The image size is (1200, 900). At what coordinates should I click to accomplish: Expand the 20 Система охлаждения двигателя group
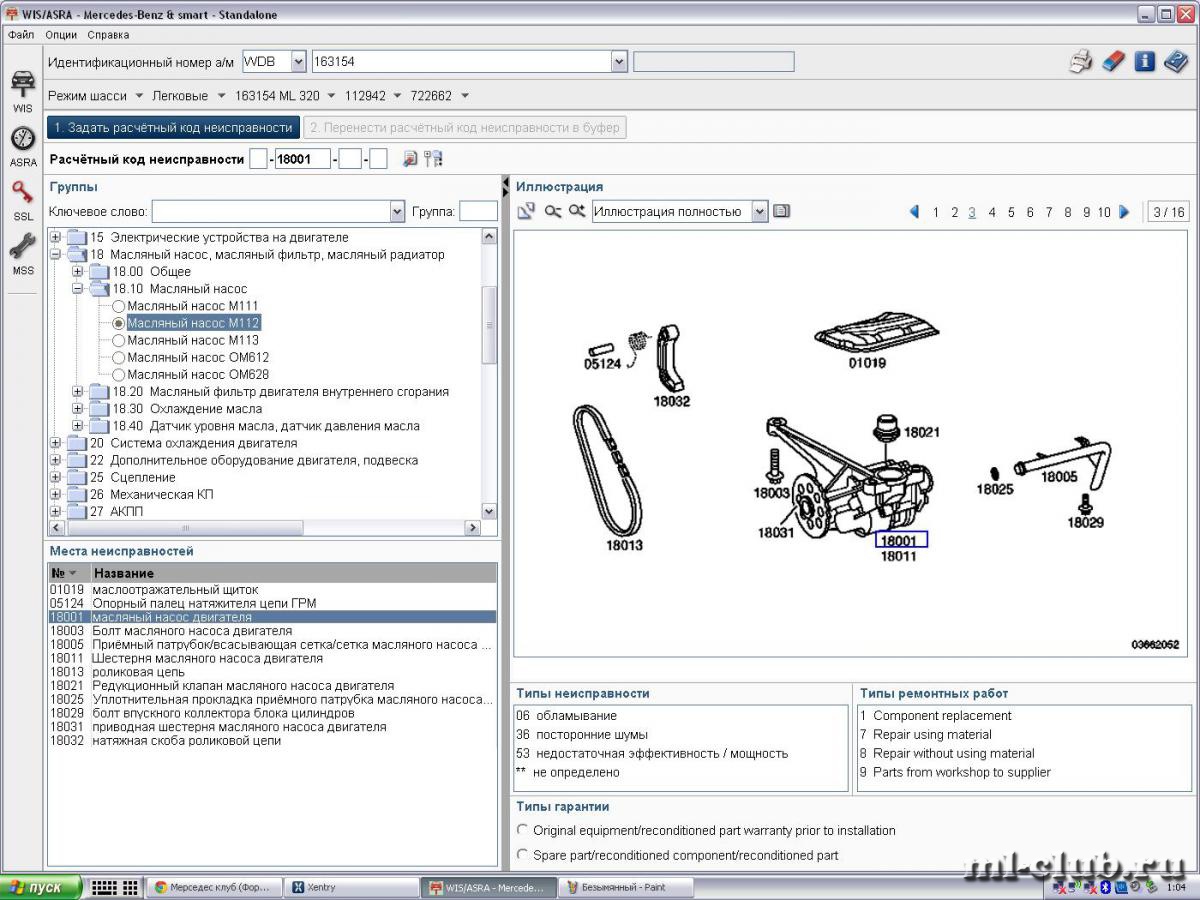(56, 443)
